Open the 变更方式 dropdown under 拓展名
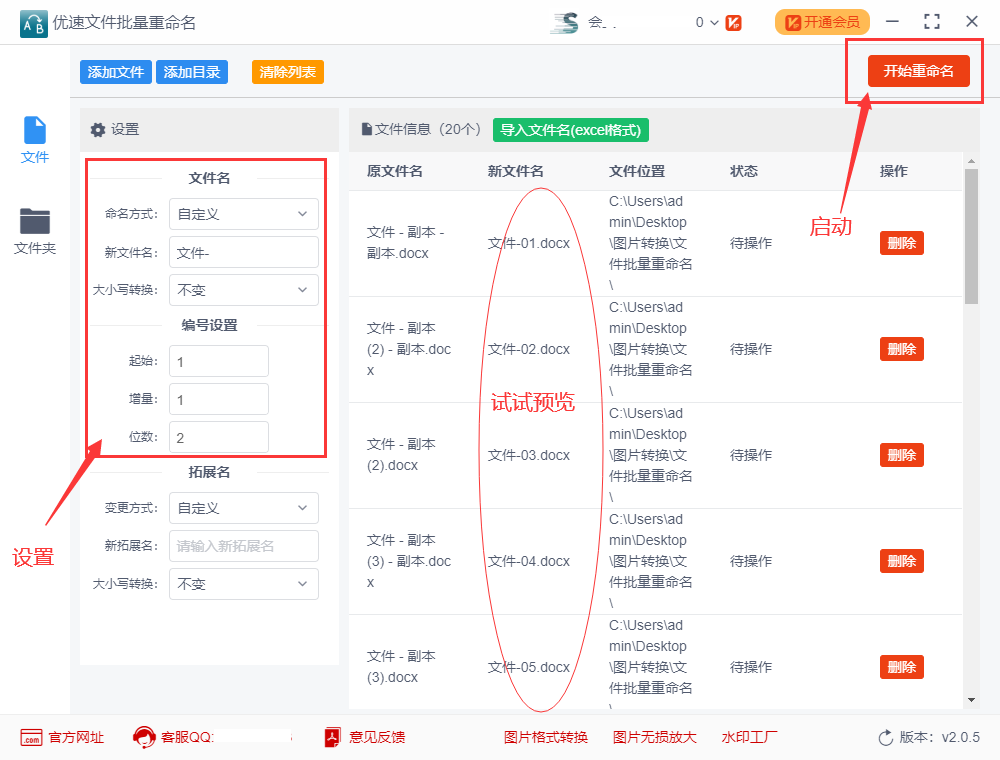This screenshot has width=1000, height=760. pos(243,508)
